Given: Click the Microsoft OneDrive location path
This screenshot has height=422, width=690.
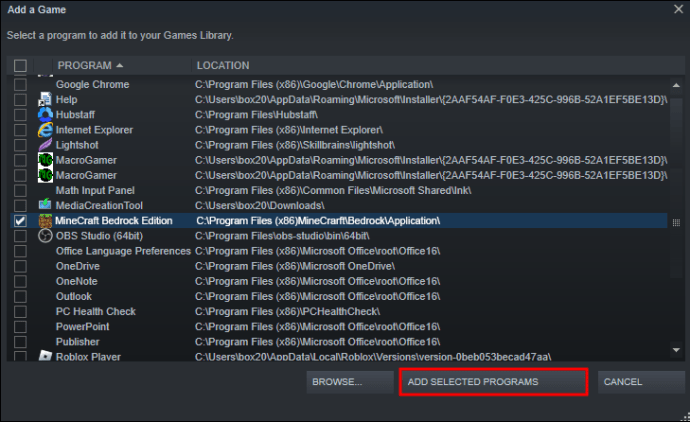Looking at the screenshot, I should pos(295,266).
